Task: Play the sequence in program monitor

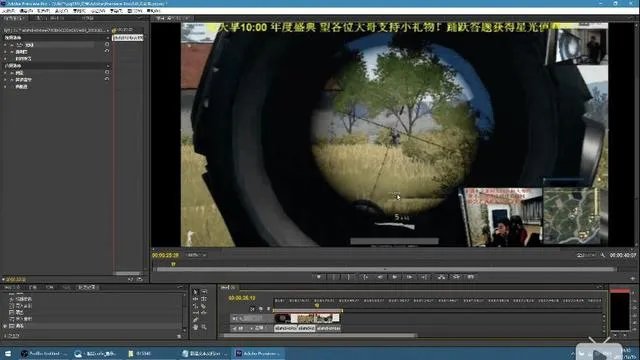Action: point(395,277)
